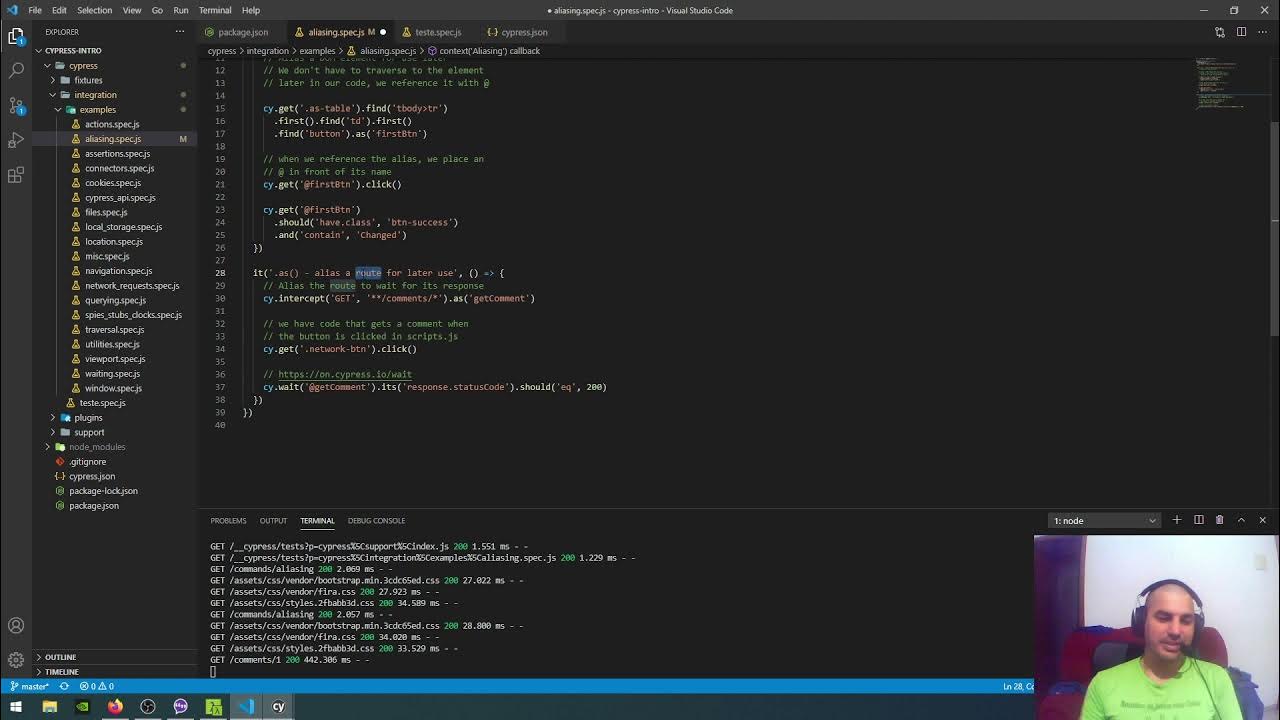1280x720 pixels.
Task: Select terminal from the '1: node' dropdown
Action: [x=1105, y=520]
